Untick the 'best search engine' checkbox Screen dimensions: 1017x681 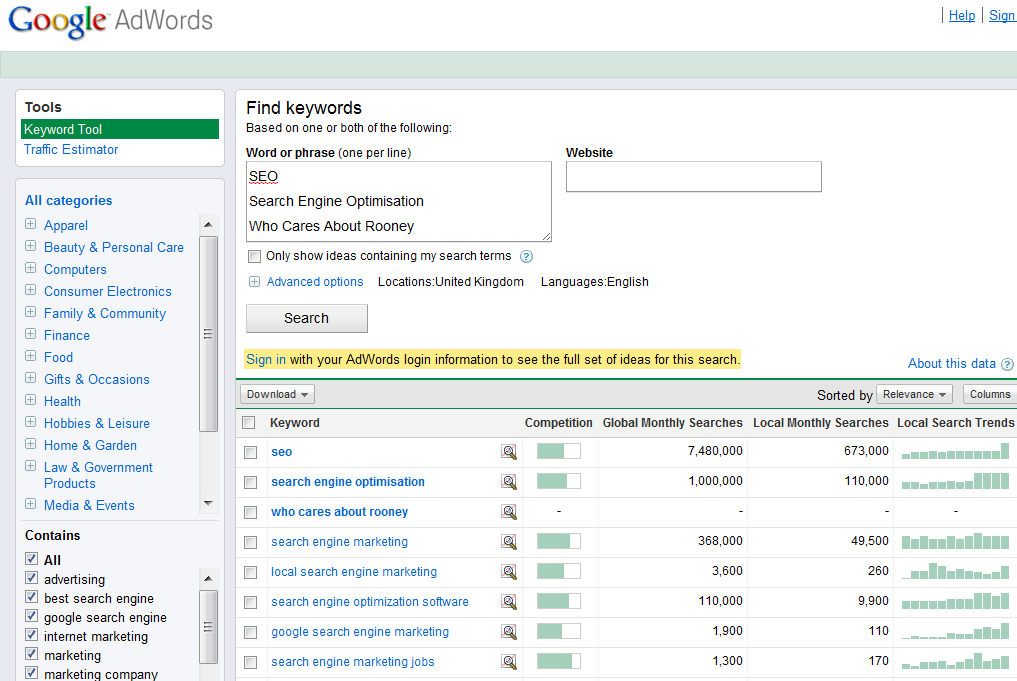pyautogui.click(x=31, y=597)
